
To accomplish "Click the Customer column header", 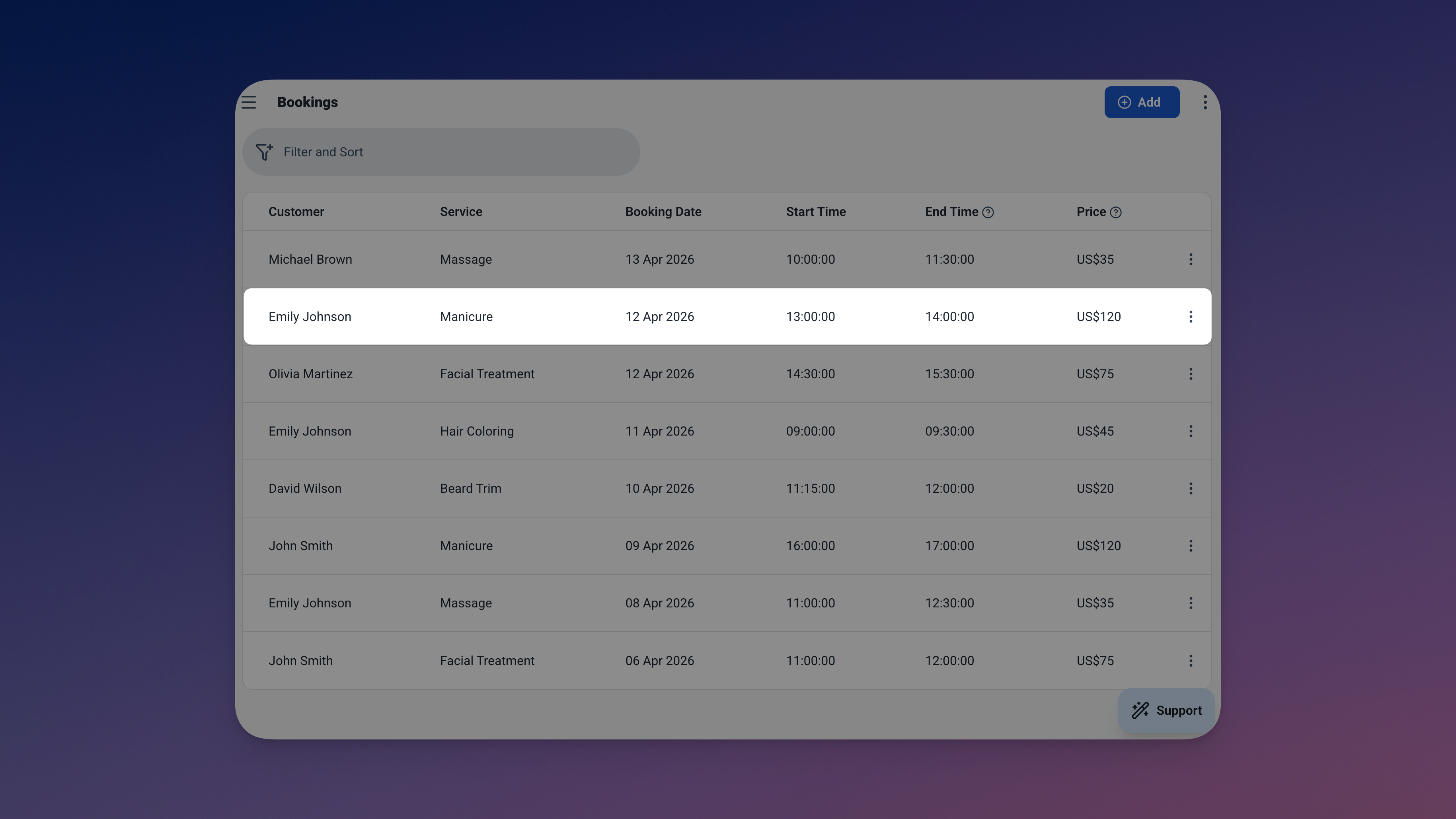I will click(x=296, y=212).
